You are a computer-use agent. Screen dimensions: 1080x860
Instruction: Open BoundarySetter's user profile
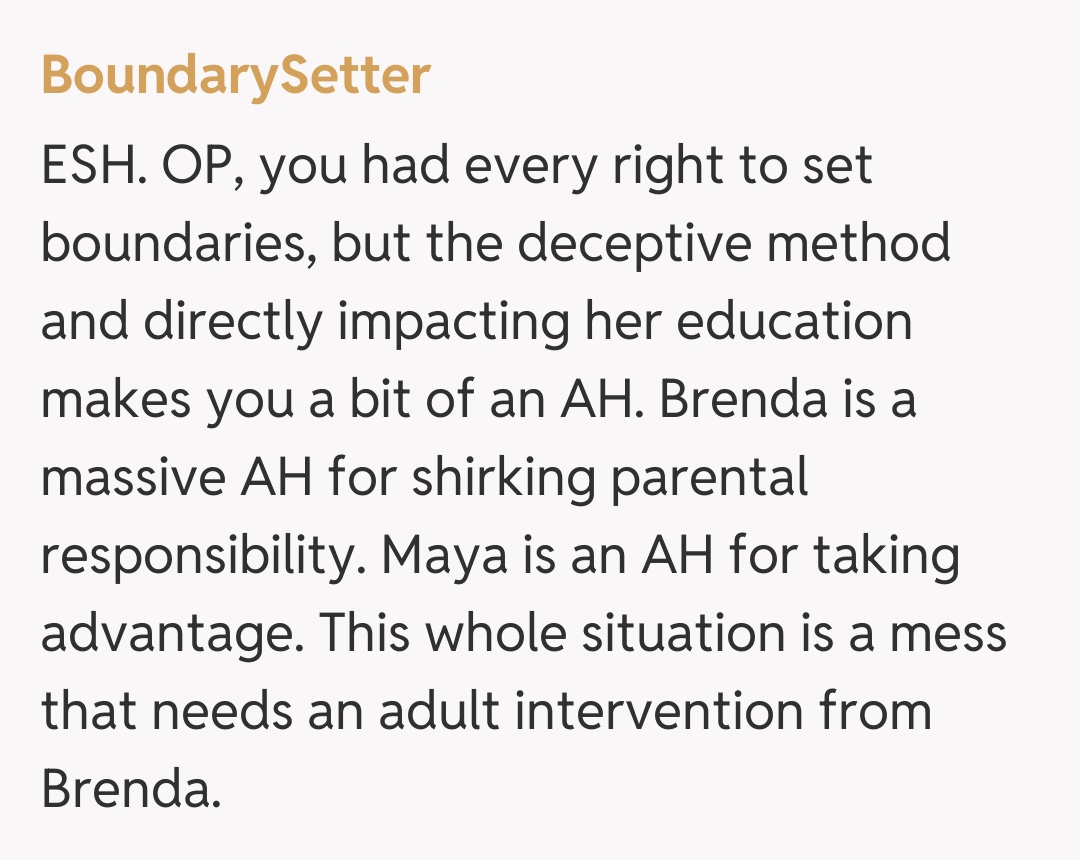pos(236,75)
